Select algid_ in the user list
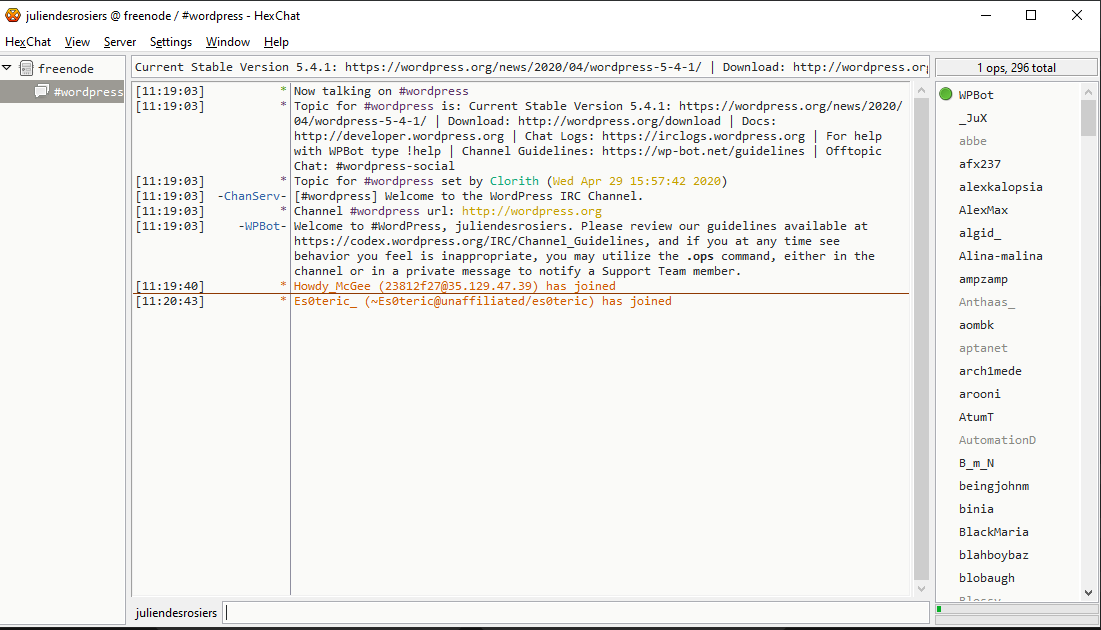The width and height of the screenshot is (1101, 630). (980, 233)
